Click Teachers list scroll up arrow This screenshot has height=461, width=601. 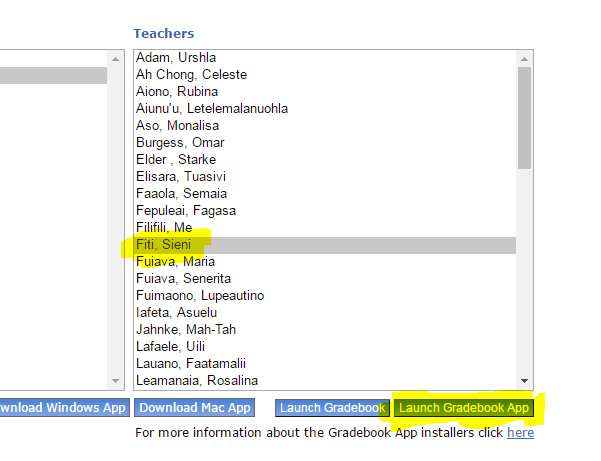pyautogui.click(x=524, y=59)
